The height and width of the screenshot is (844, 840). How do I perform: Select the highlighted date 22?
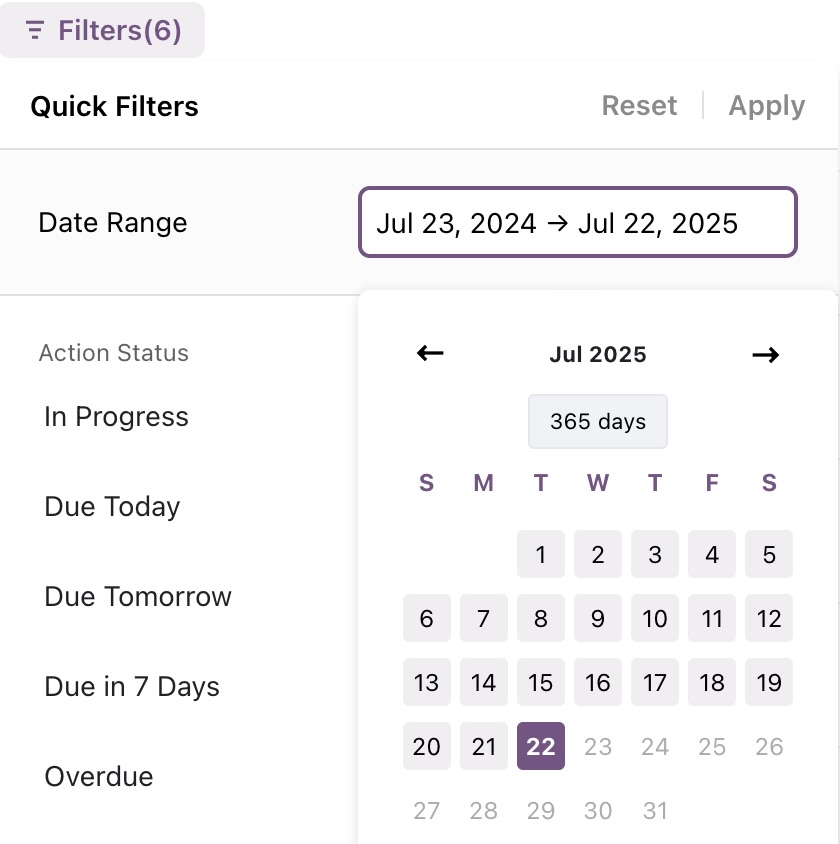click(x=541, y=746)
